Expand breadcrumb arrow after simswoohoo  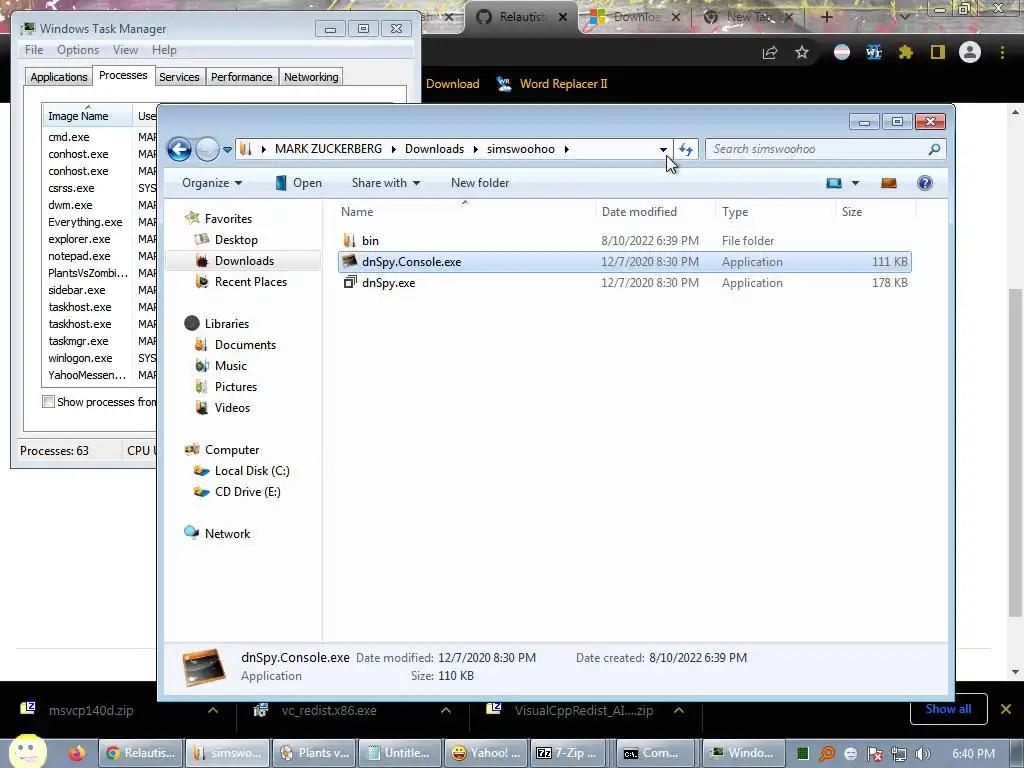coord(566,149)
